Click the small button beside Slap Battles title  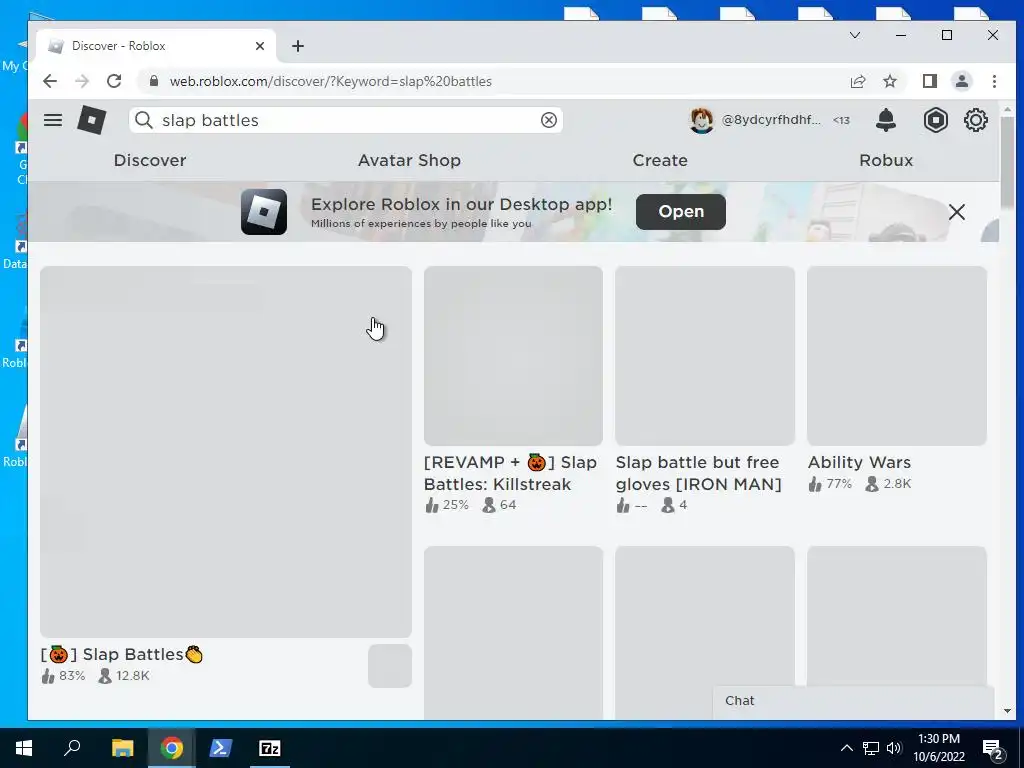(x=390, y=666)
